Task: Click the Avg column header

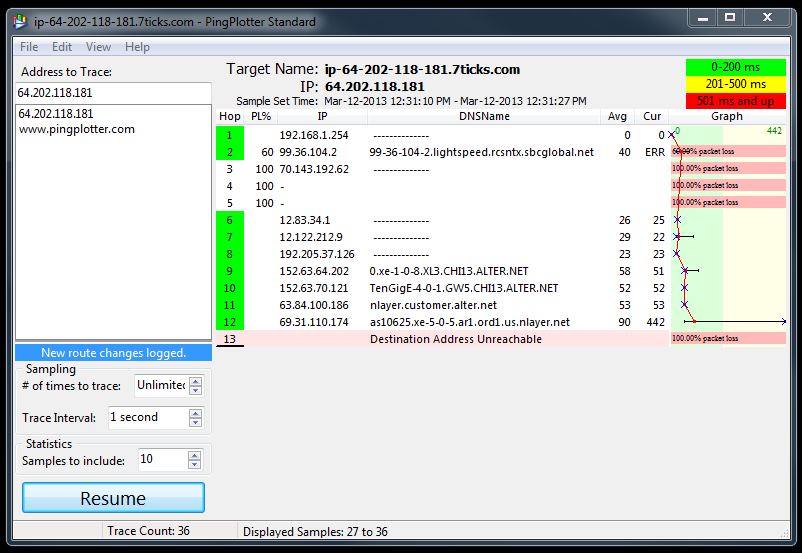Action: click(617, 116)
